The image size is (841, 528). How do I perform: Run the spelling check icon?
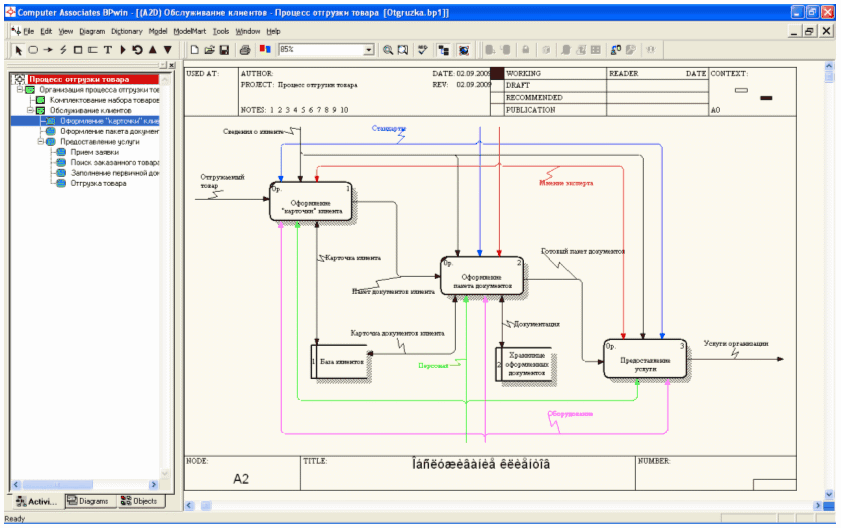[423, 50]
